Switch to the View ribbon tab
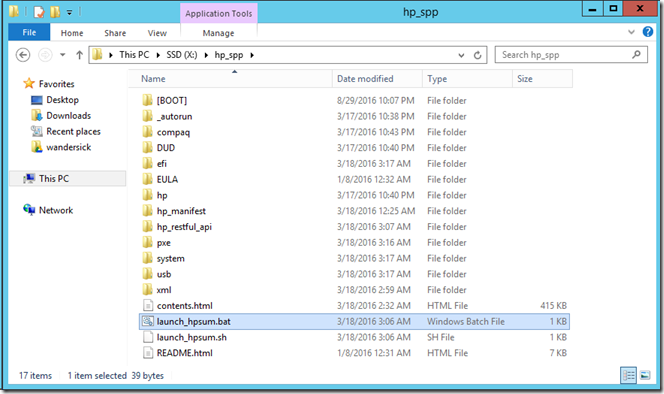The width and height of the screenshot is (664, 394). 157,33
